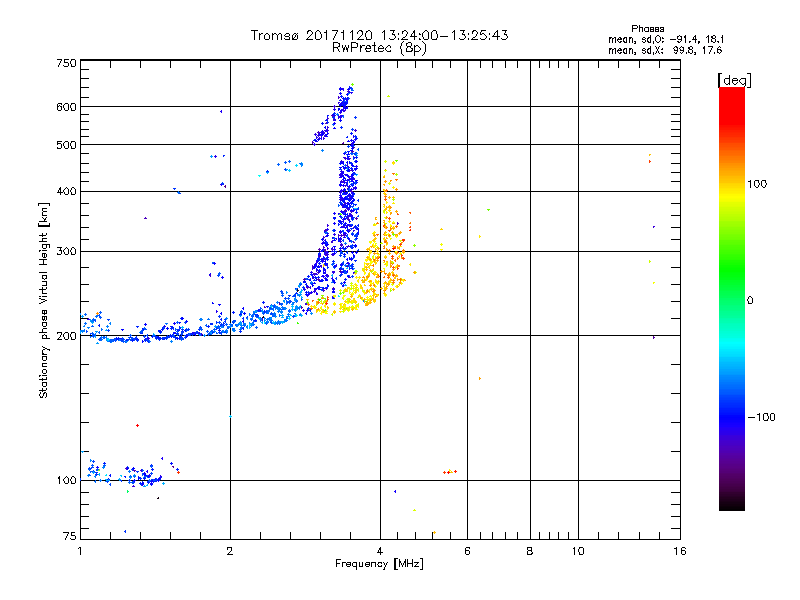Click the 'mean, sd,O: -91.4, 18.1' statistic

pyautogui.click(x=666, y=39)
